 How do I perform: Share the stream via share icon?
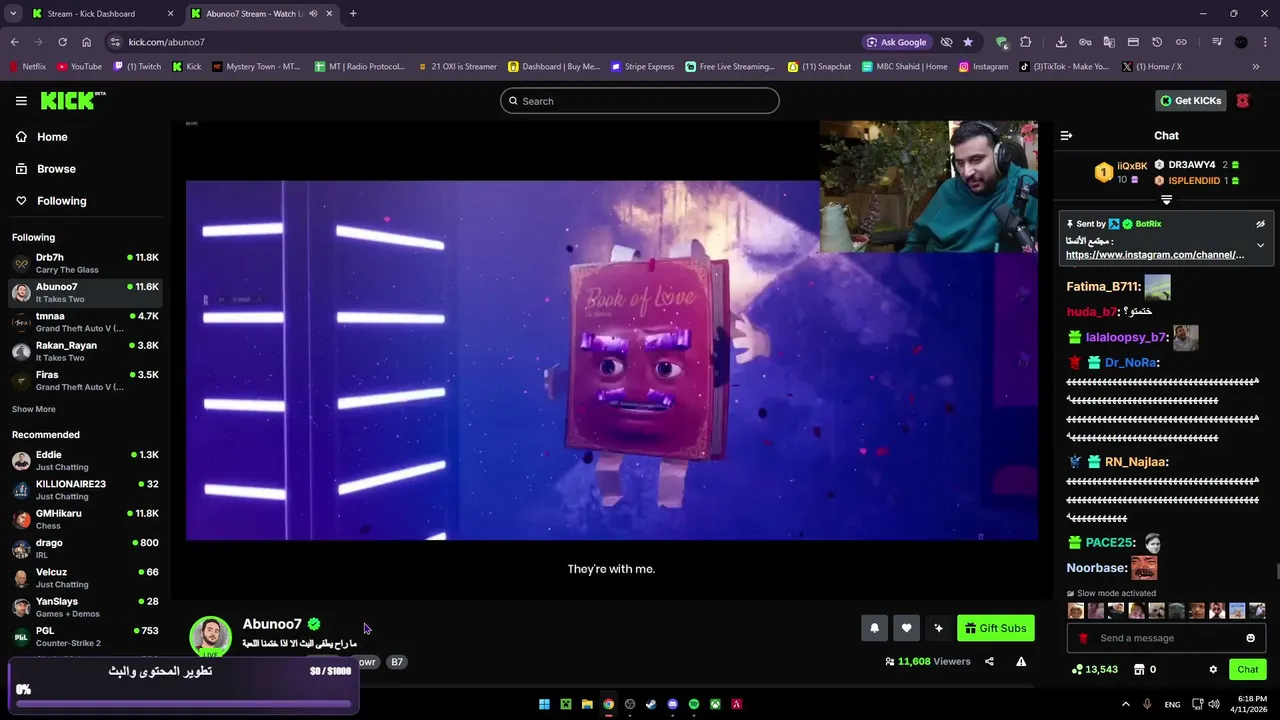click(x=989, y=661)
